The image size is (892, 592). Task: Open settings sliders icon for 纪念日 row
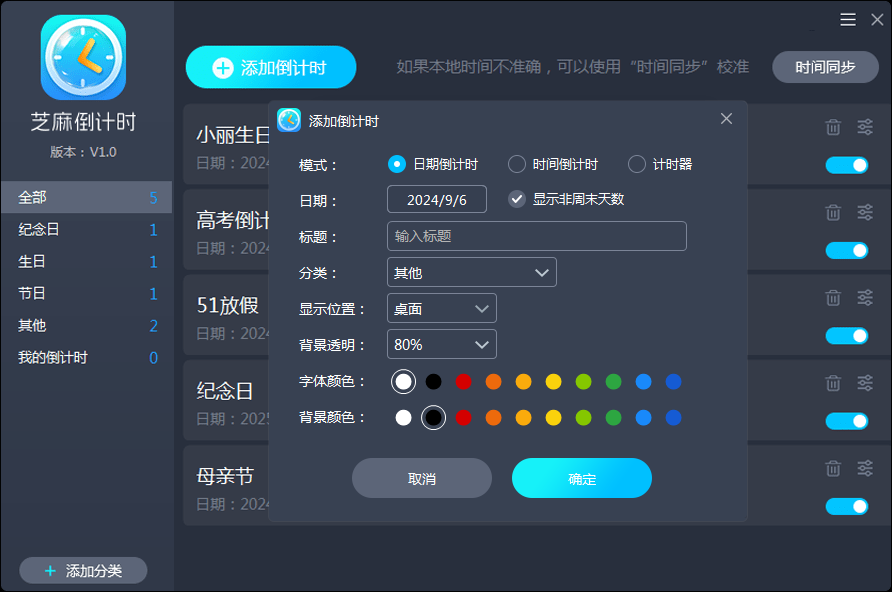tap(865, 383)
